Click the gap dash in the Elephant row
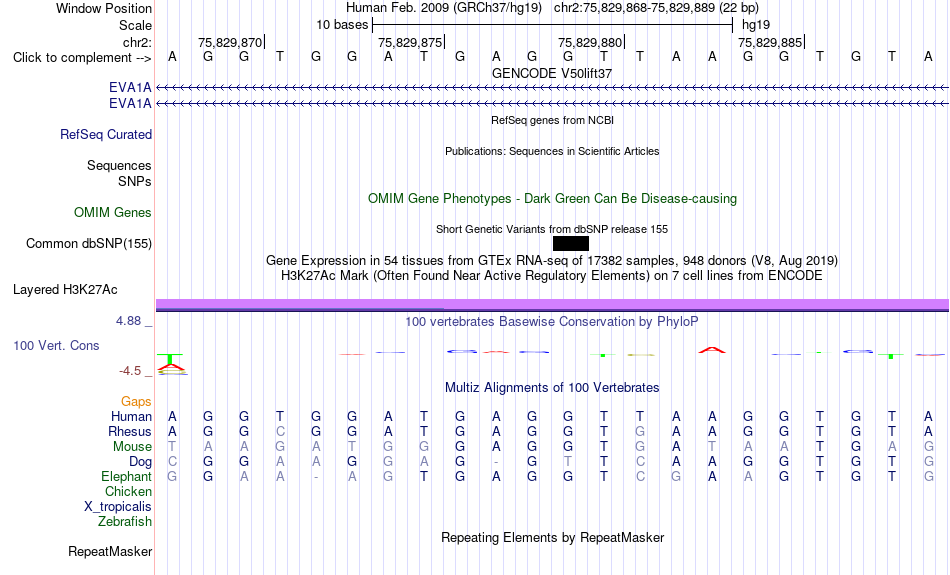The image size is (950, 575). point(316,477)
